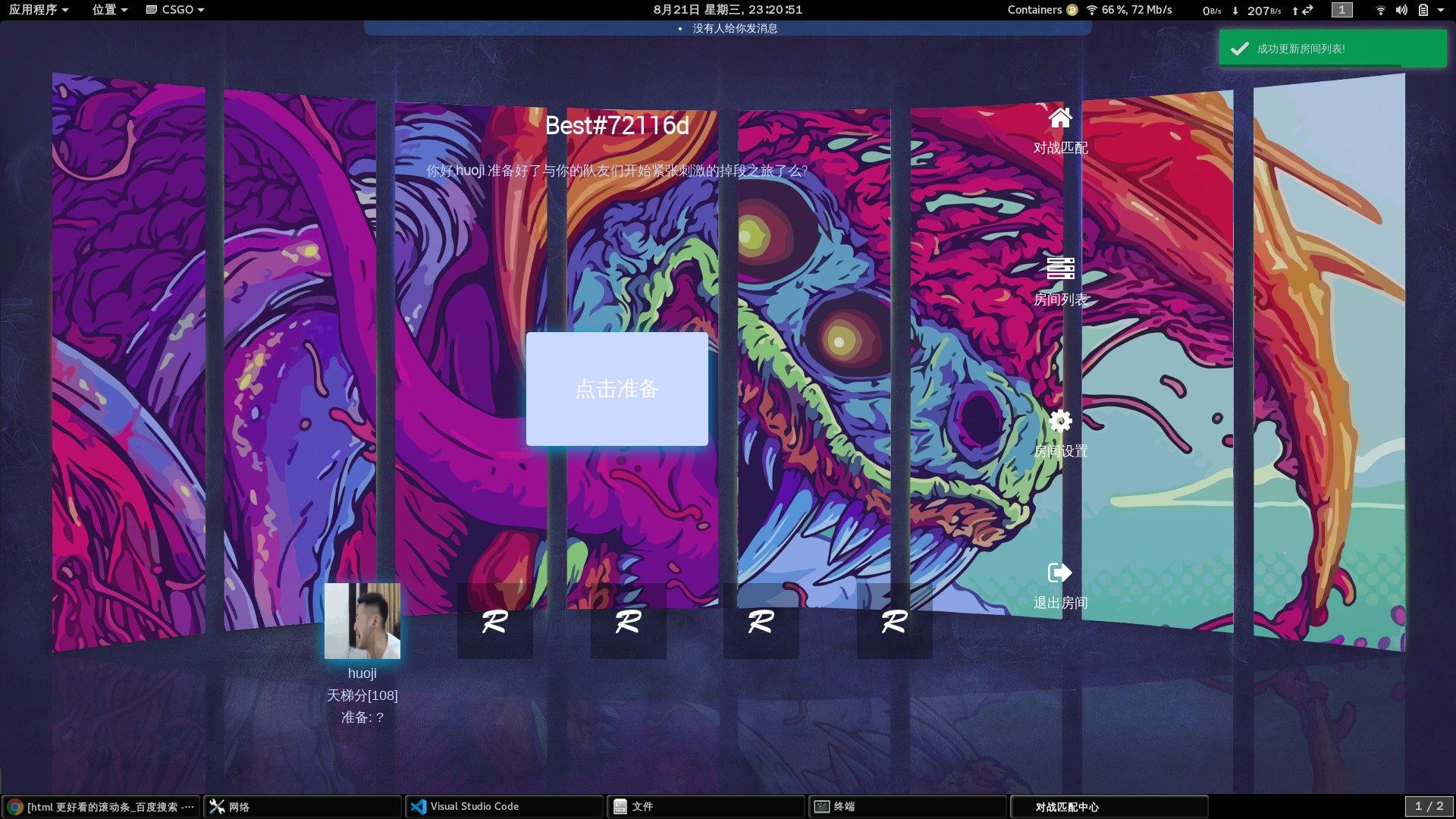Click the WiFi 66%, 72 Mb/s indicator

click(1129, 10)
